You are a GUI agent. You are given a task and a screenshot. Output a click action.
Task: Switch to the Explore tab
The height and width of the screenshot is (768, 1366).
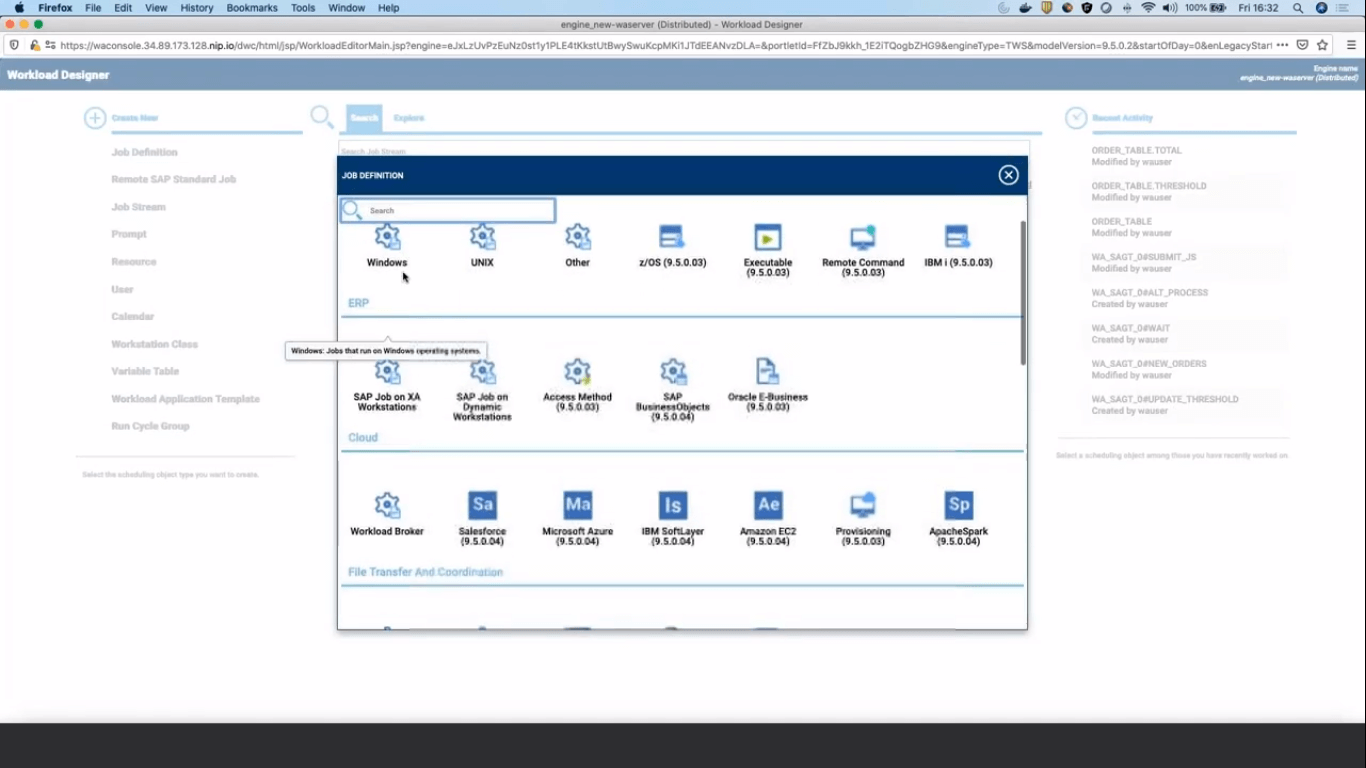tap(408, 118)
